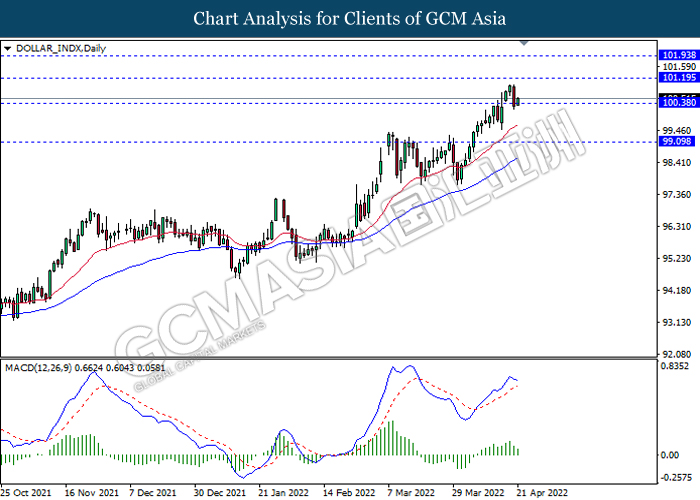Click the 96.310 axis price value
The image size is (700, 500).
coord(676,226)
